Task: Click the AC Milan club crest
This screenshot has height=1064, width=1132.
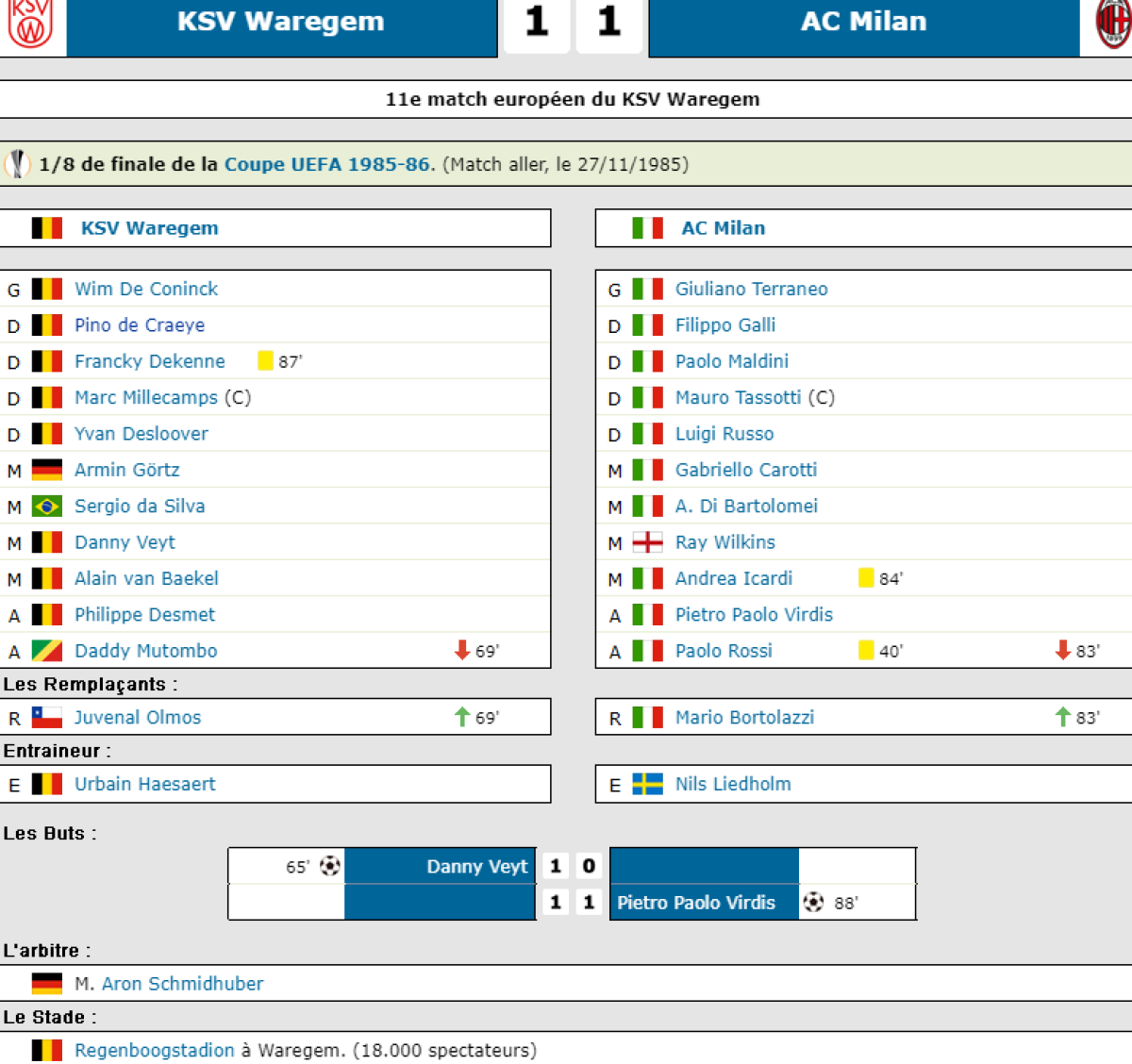Action: pos(1114,23)
